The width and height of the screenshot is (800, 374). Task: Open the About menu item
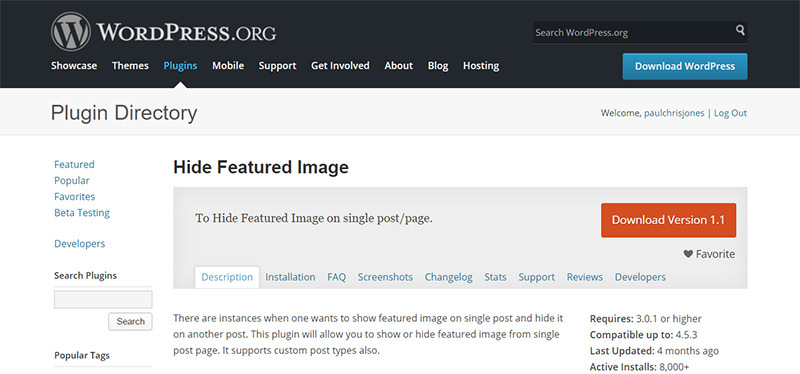point(398,66)
